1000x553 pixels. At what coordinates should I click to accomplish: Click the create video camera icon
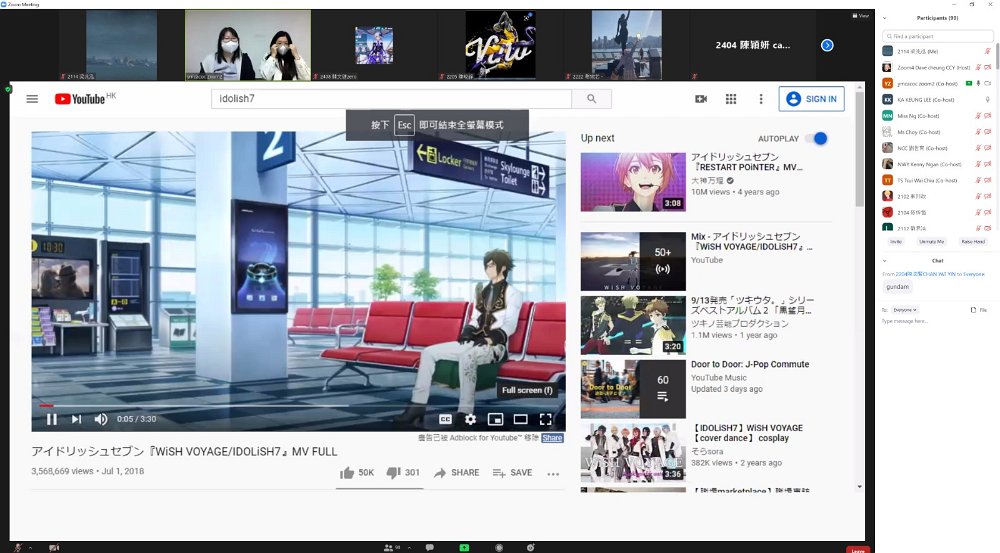[701, 99]
